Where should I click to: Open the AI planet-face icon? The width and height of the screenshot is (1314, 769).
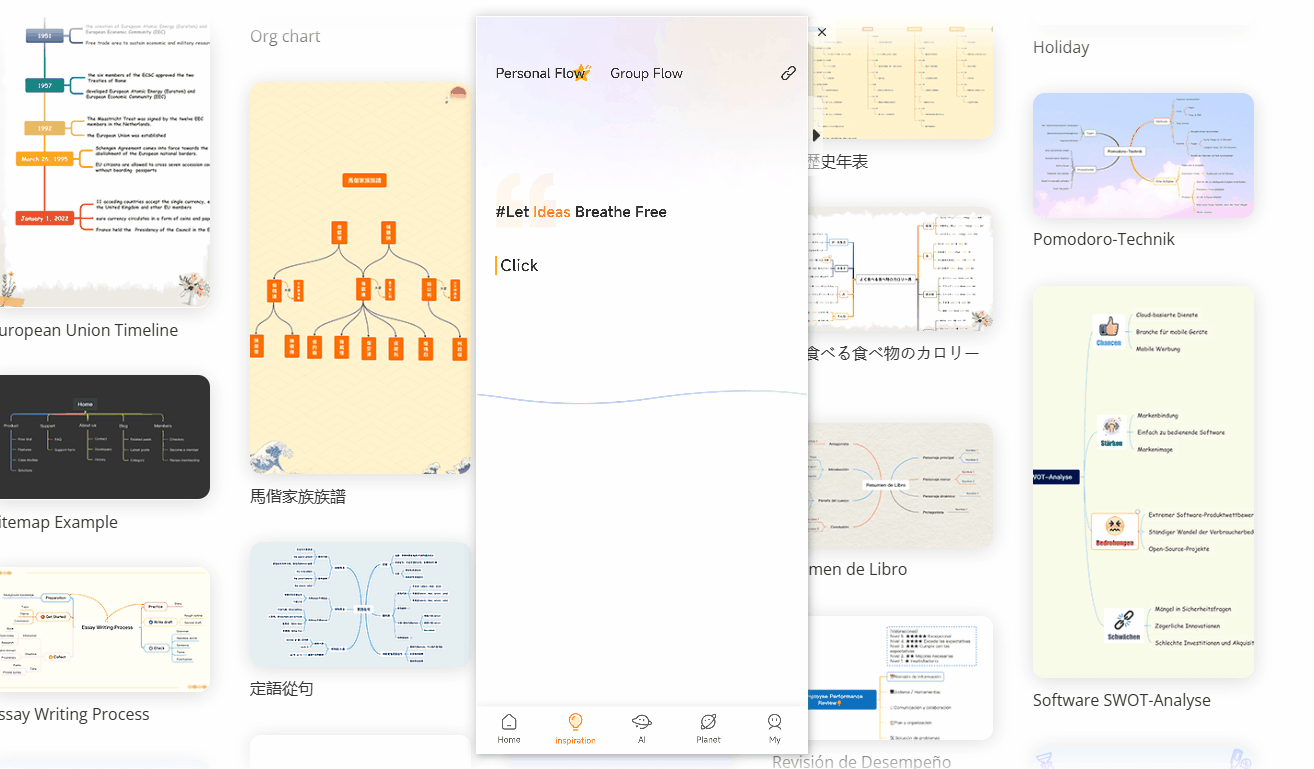(x=641, y=728)
